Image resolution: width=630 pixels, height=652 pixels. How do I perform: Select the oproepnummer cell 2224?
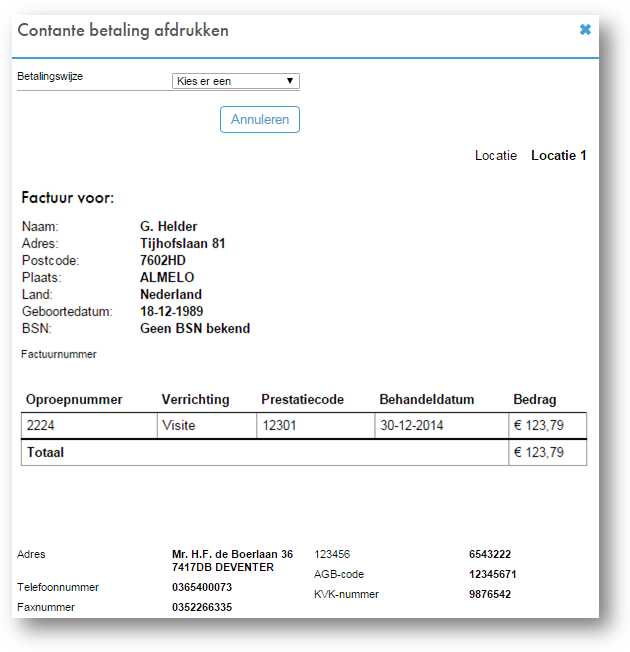(42, 425)
